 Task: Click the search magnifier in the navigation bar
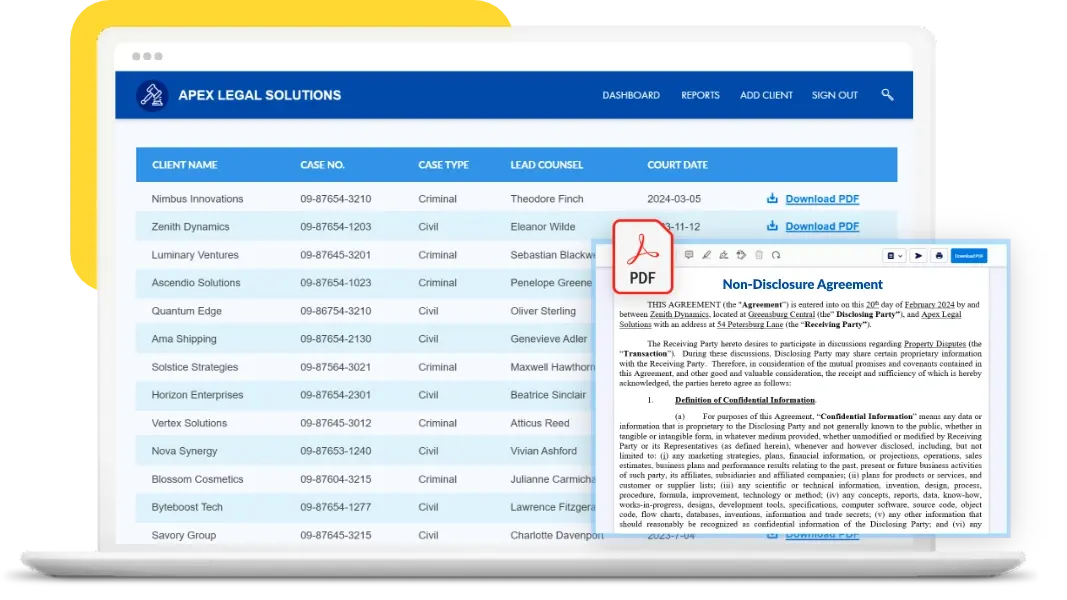(x=886, y=95)
